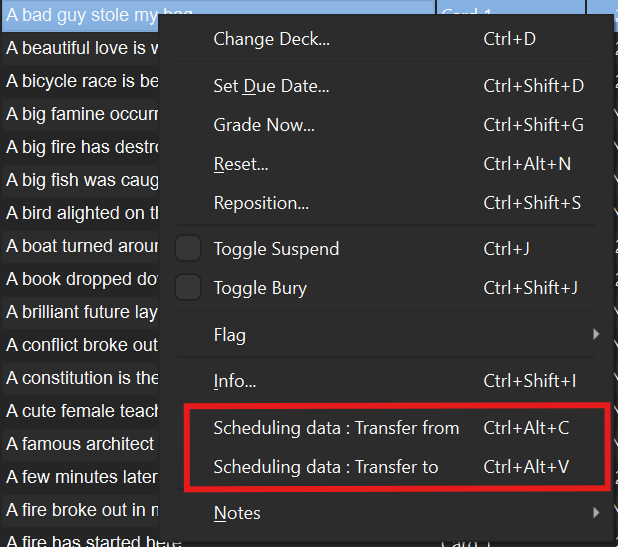Screen dimensions: 618x547
Task: Select the 'A bicycle race' card row
Action: click(x=82, y=81)
